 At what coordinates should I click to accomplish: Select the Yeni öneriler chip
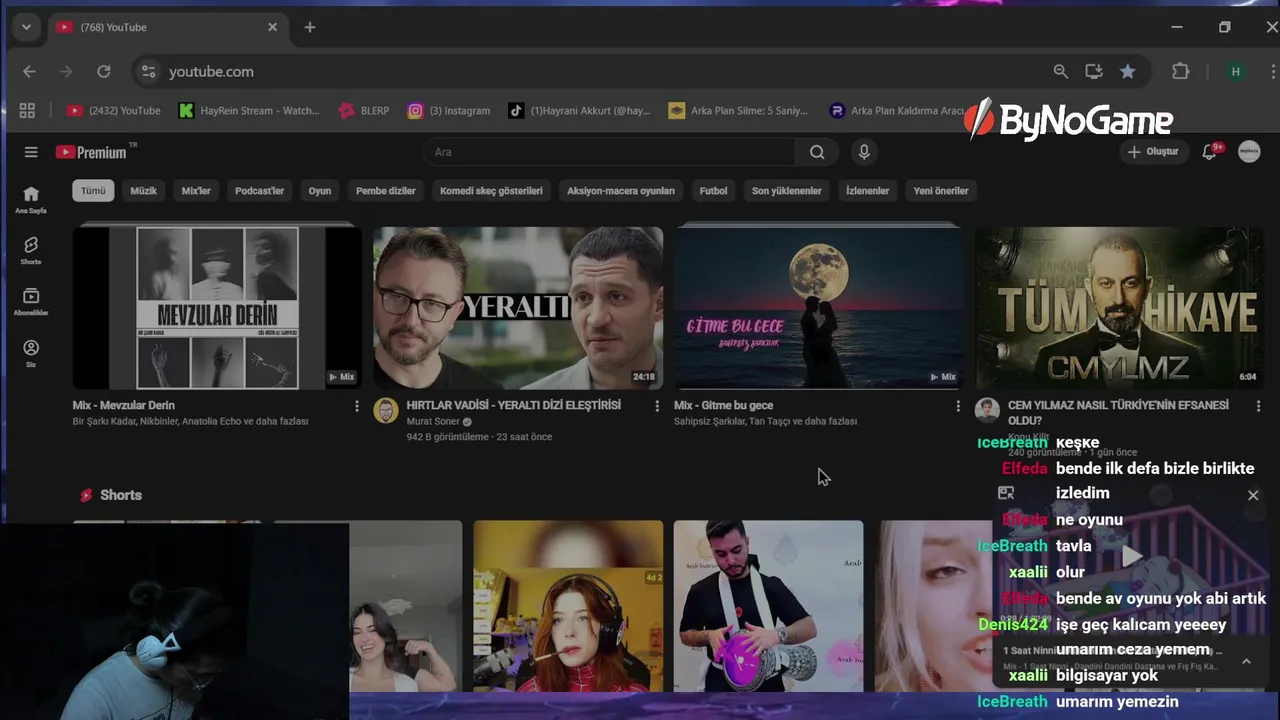(x=941, y=191)
